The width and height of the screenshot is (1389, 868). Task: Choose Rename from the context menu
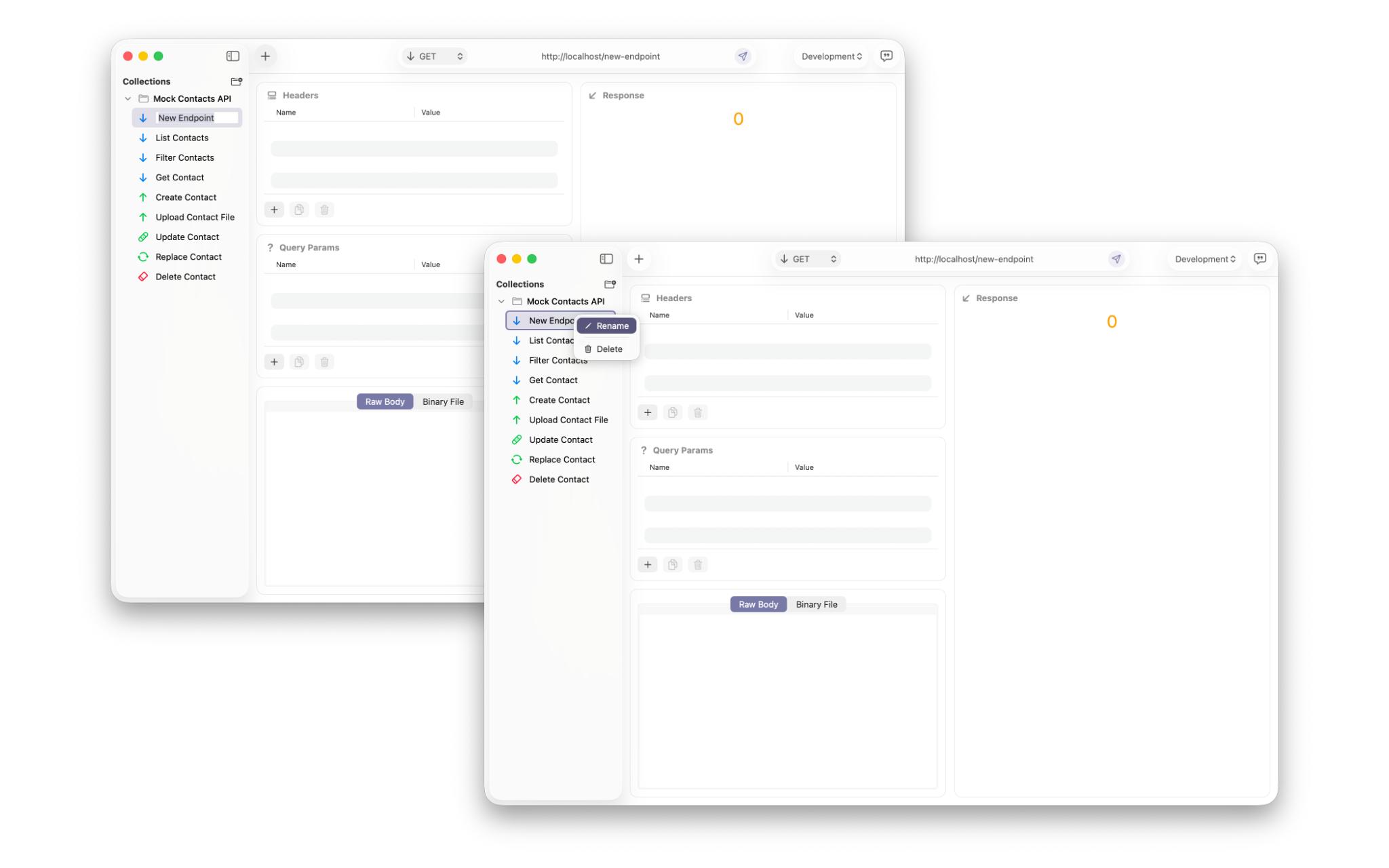click(607, 326)
